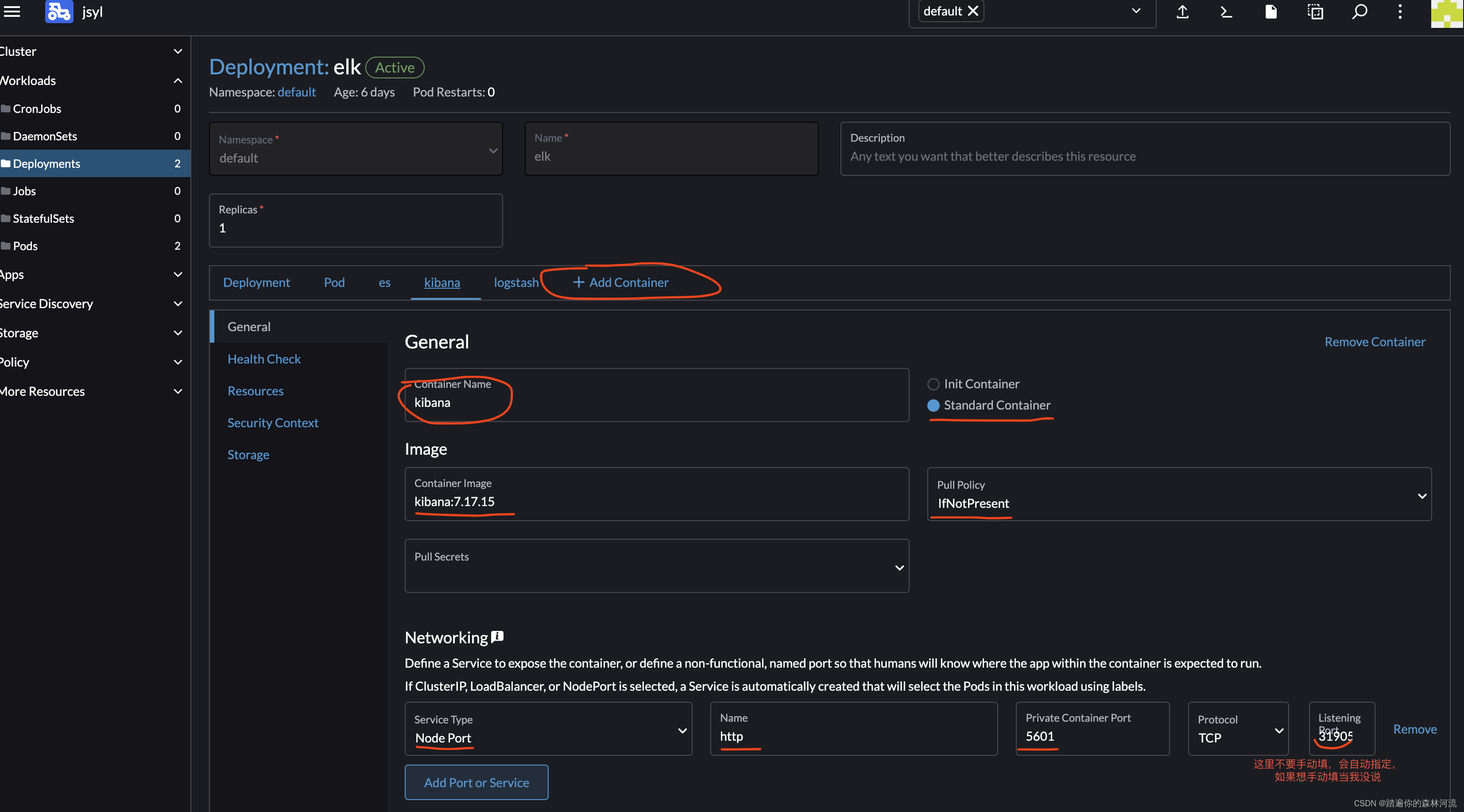This screenshot has height=812, width=1464.
Task: Open the kubectl shell icon
Action: (1227, 12)
